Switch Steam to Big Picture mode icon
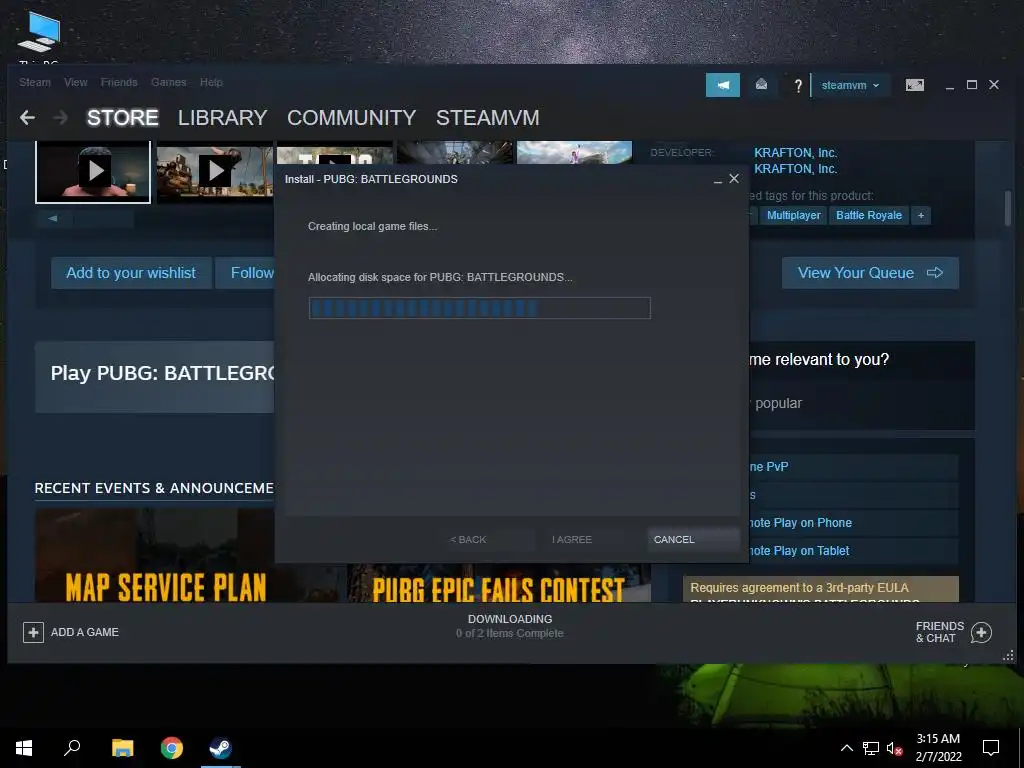Image resolution: width=1024 pixels, height=768 pixels. (914, 86)
